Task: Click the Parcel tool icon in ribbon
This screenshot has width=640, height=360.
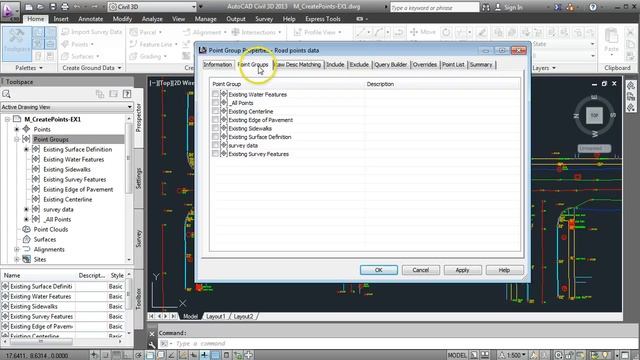Action: tap(133, 32)
